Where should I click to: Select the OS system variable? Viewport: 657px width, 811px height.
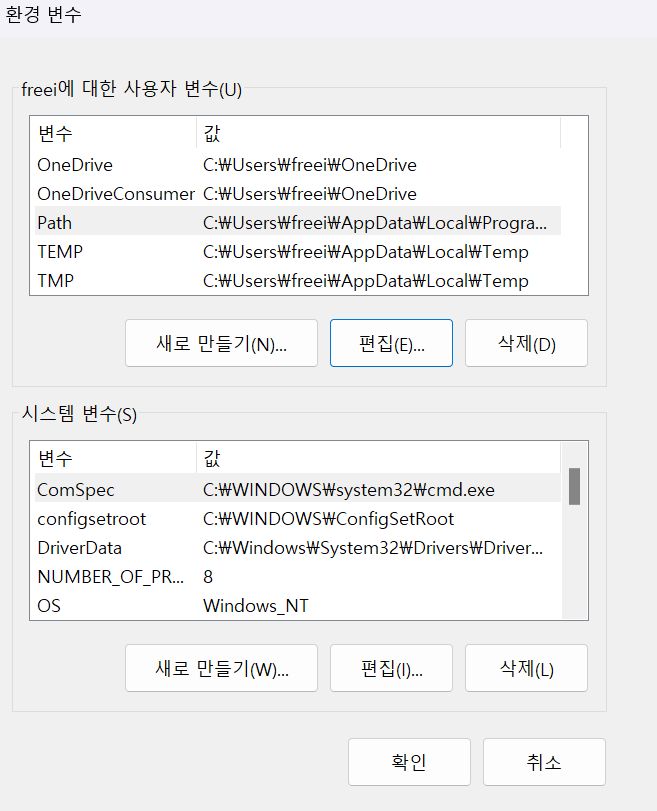point(298,606)
